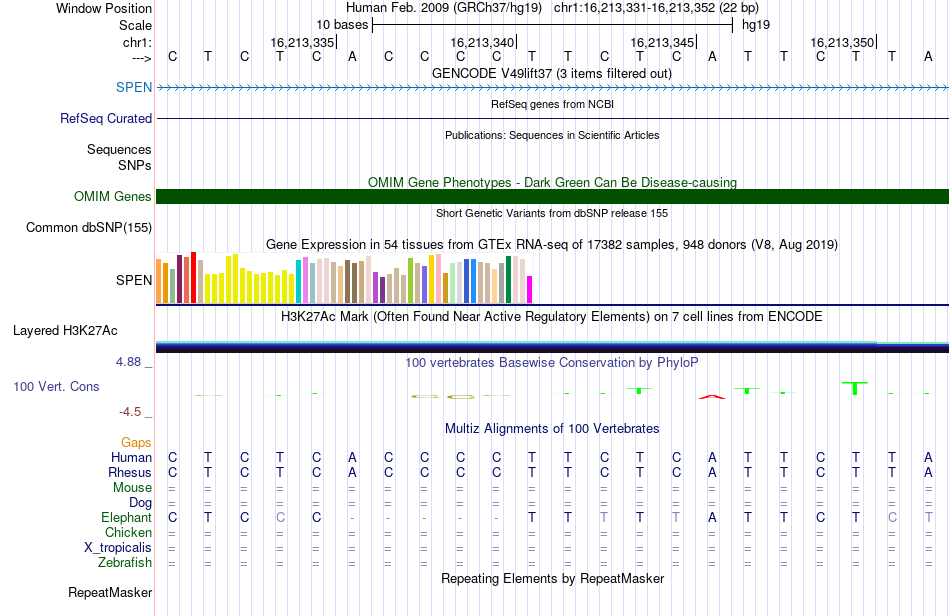Screen dimensions: 950x616
Task: Click the Zebrafish species label
Action: tap(125, 562)
